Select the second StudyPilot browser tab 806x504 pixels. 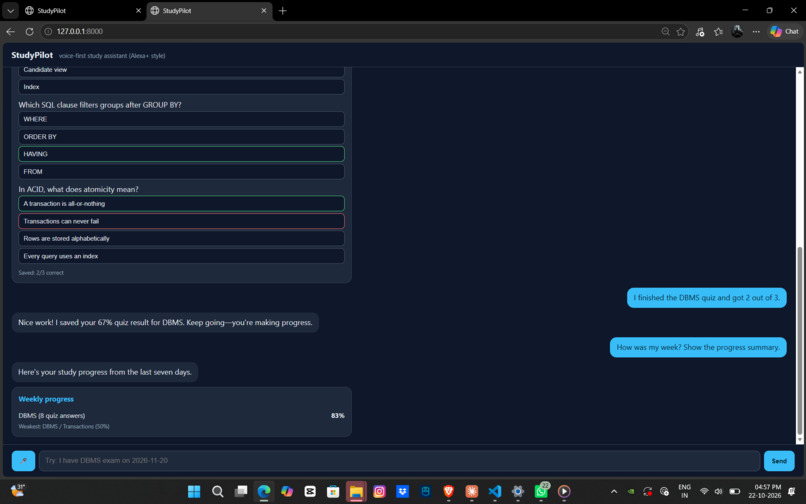pos(206,10)
